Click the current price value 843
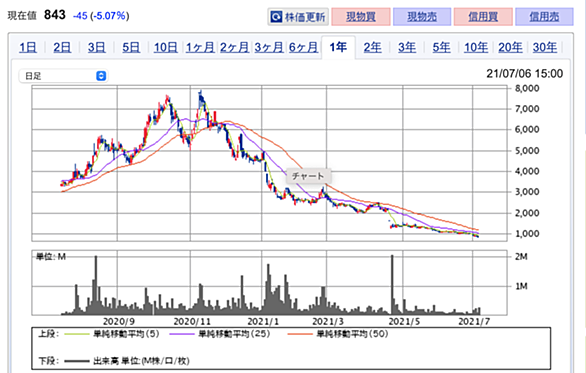586x373 pixels. [x=55, y=15]
